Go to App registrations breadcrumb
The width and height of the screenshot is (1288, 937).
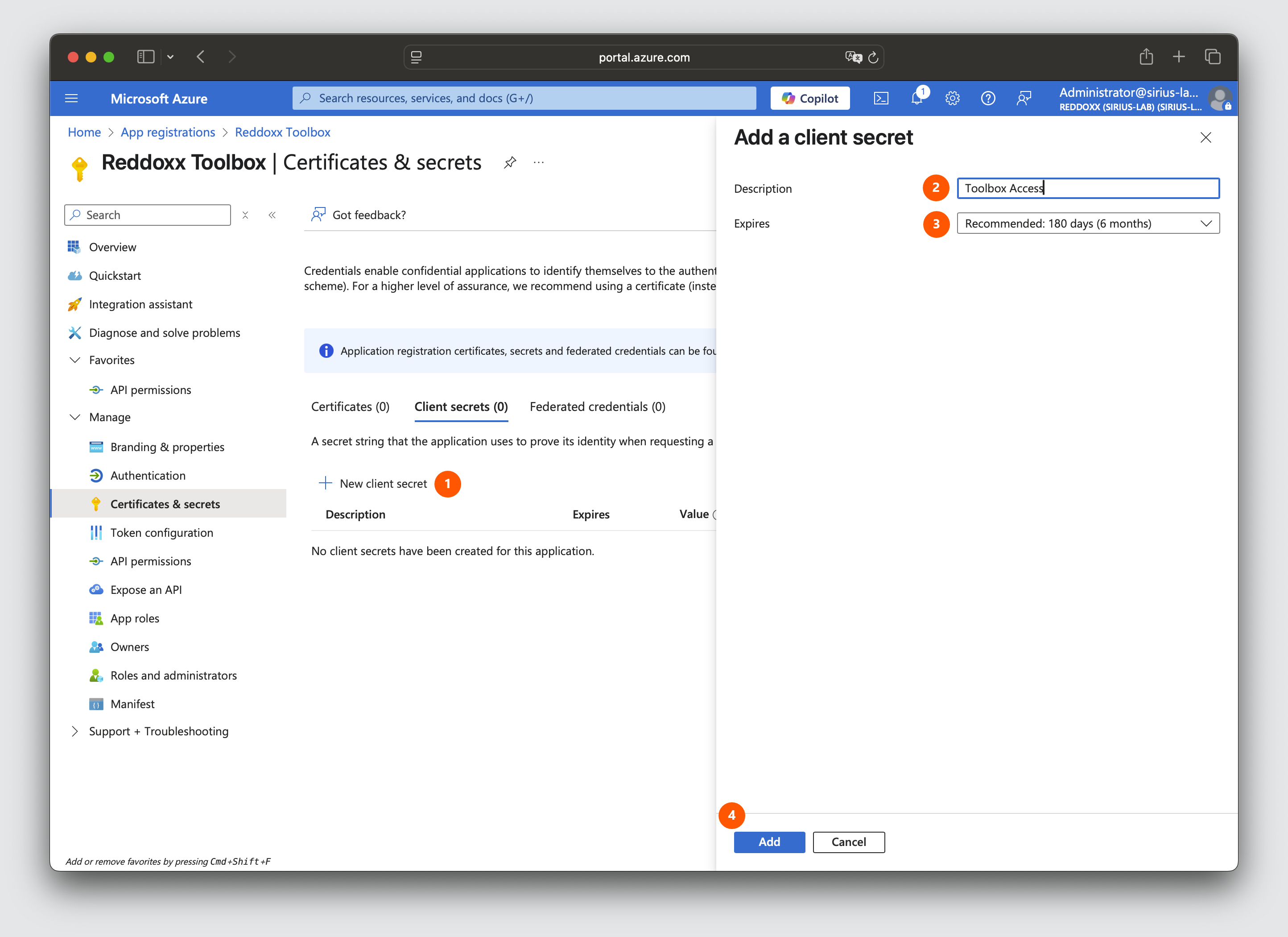pyautogui.click(x=168, y=133)
